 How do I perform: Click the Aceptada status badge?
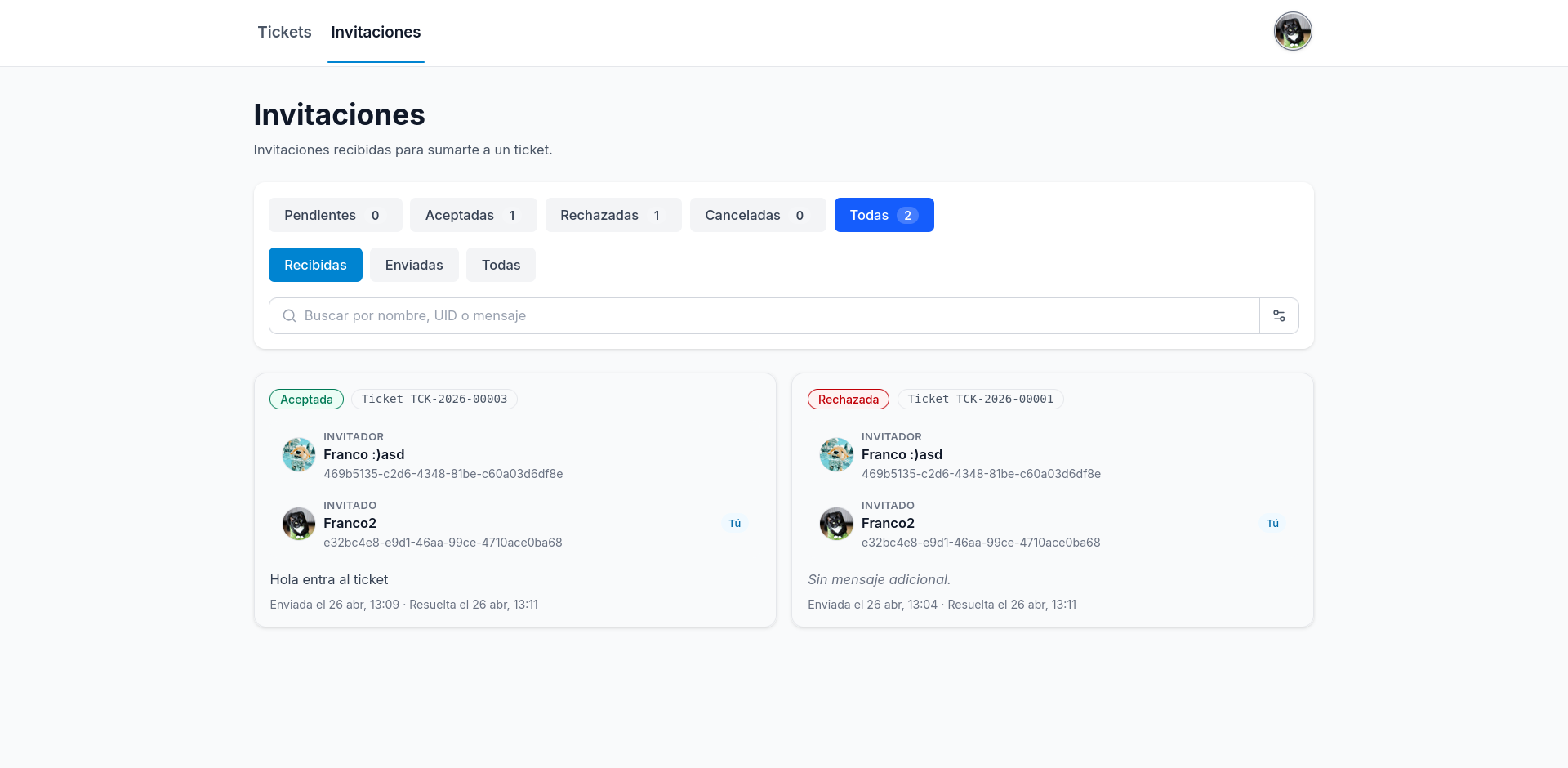pyautogui.click(x=306, y=399)
